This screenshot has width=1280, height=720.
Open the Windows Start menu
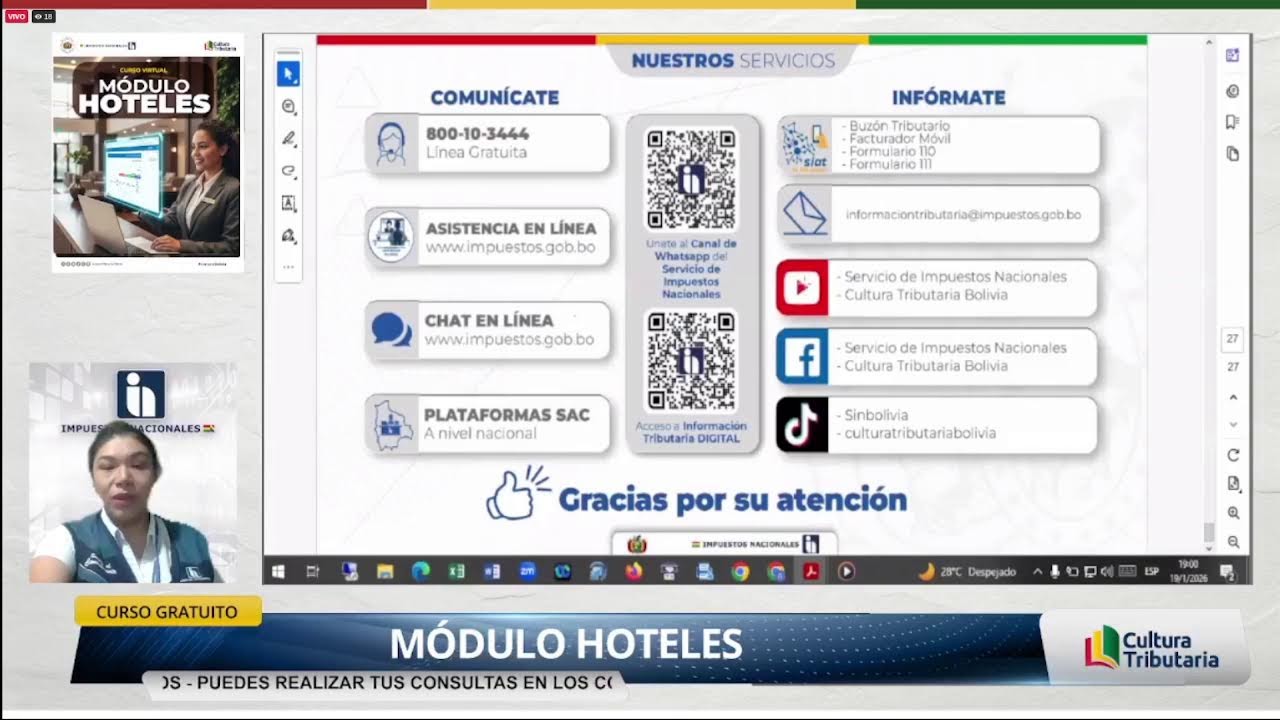(278, 572)
